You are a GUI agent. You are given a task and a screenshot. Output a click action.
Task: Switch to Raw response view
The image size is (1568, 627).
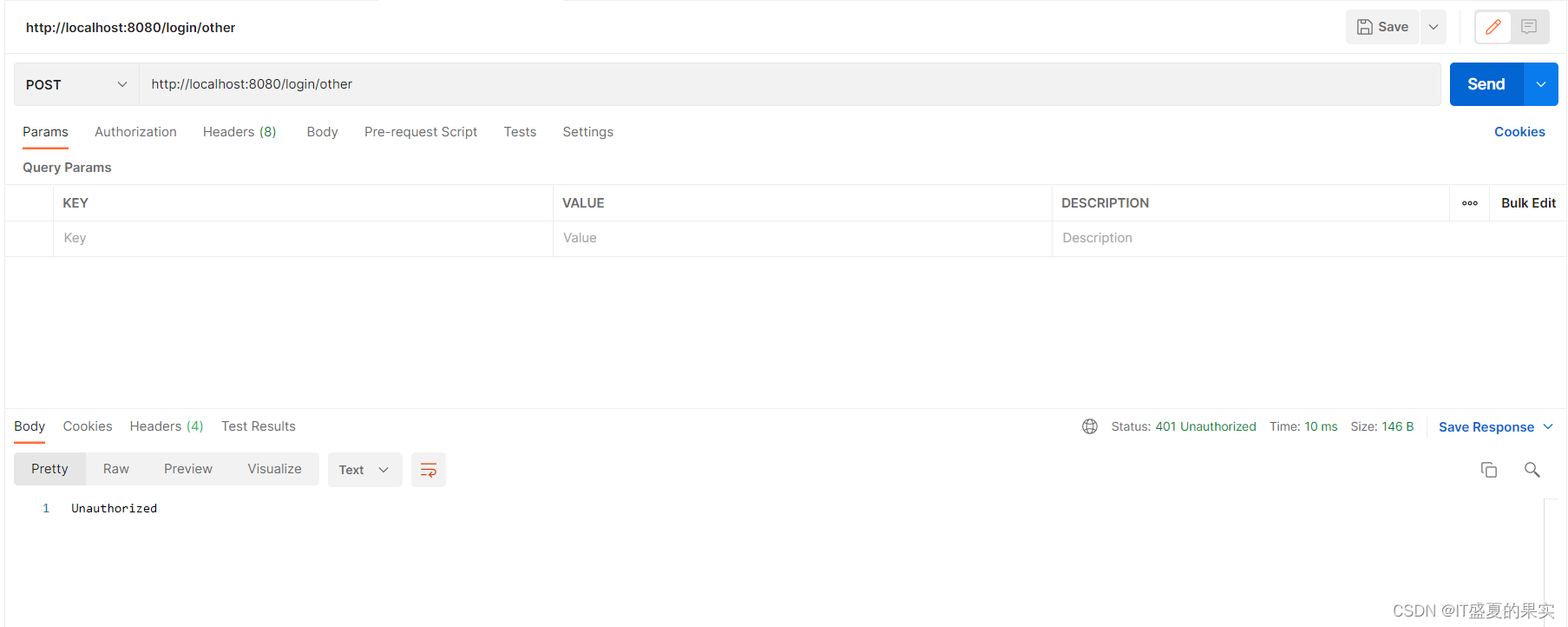point(115,469)
